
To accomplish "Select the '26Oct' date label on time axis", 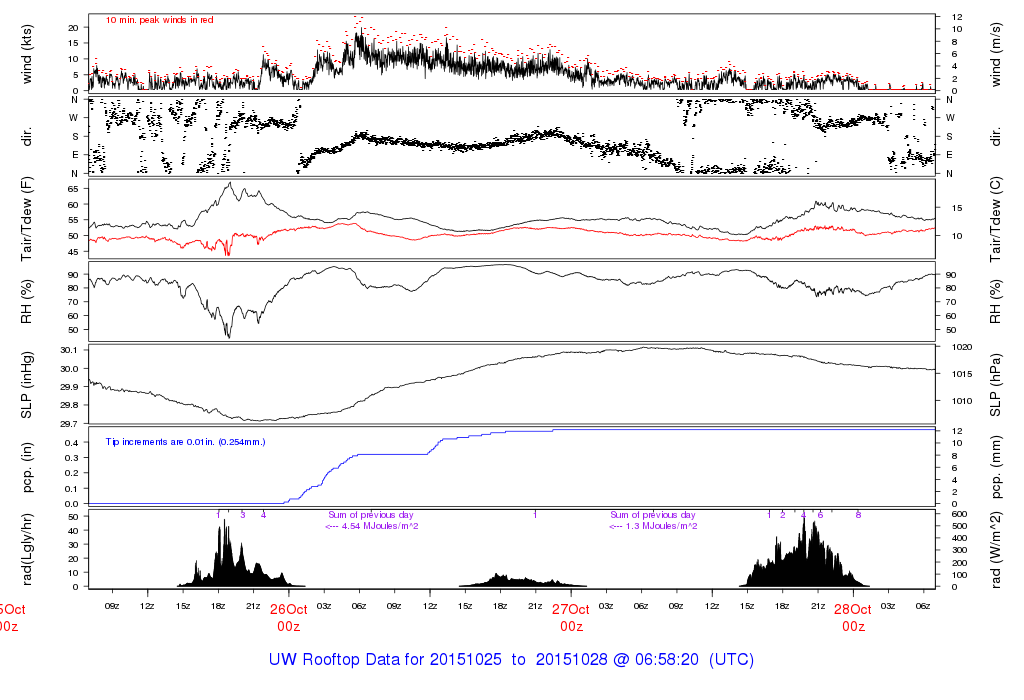I will pyautogui.click(x=289, y=610).
